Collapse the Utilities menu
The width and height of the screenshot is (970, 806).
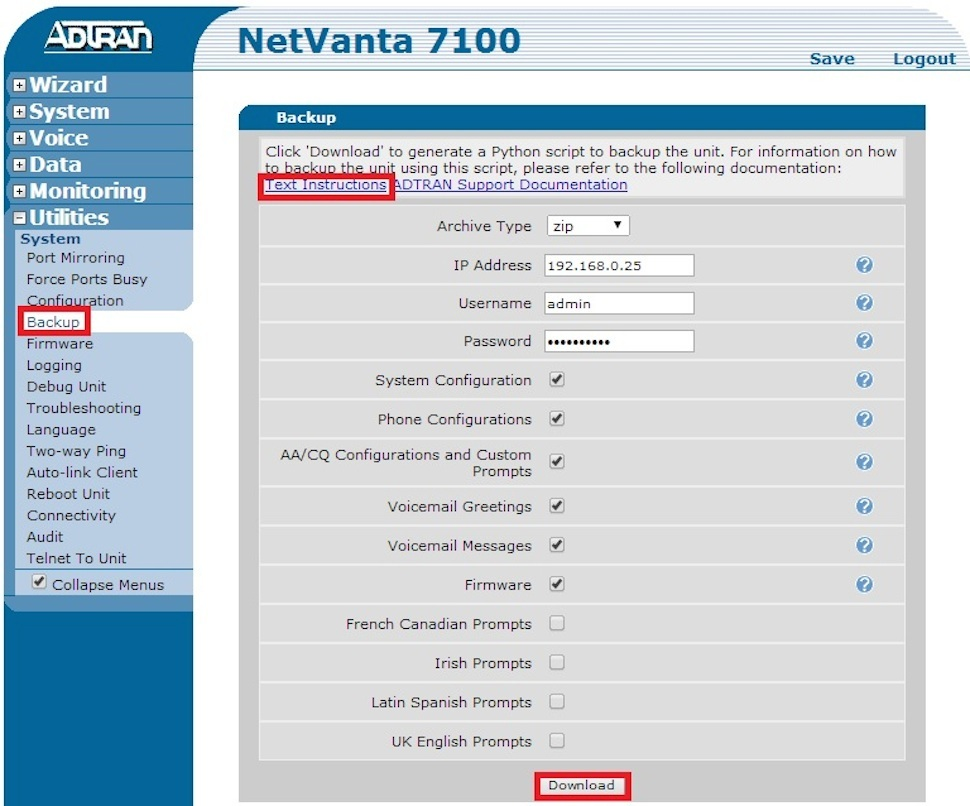click(x=19, y=218)
